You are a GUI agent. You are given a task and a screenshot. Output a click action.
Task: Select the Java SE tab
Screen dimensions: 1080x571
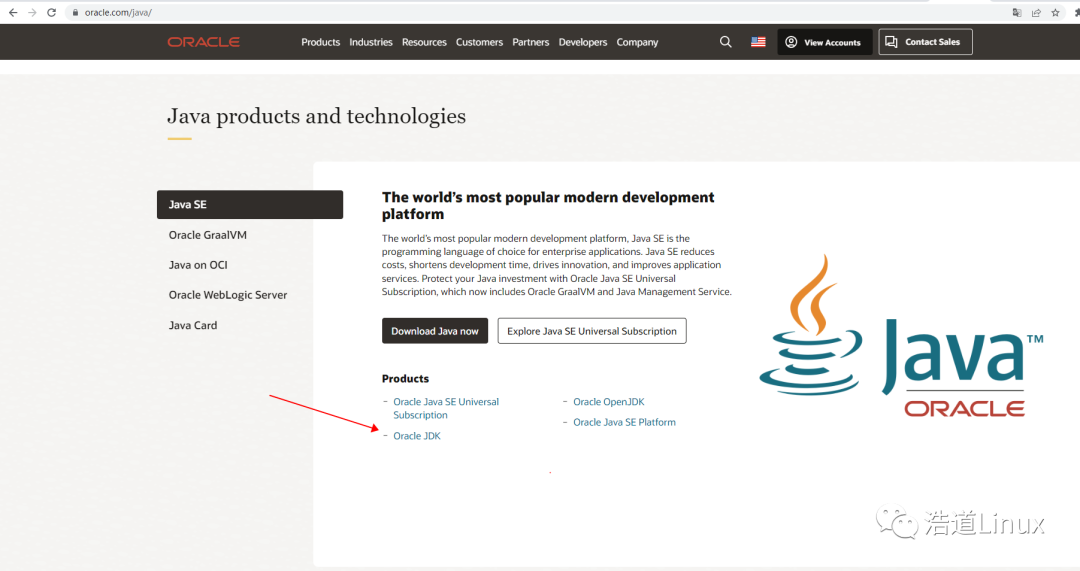pyautogui.click(x=250, y=205)
